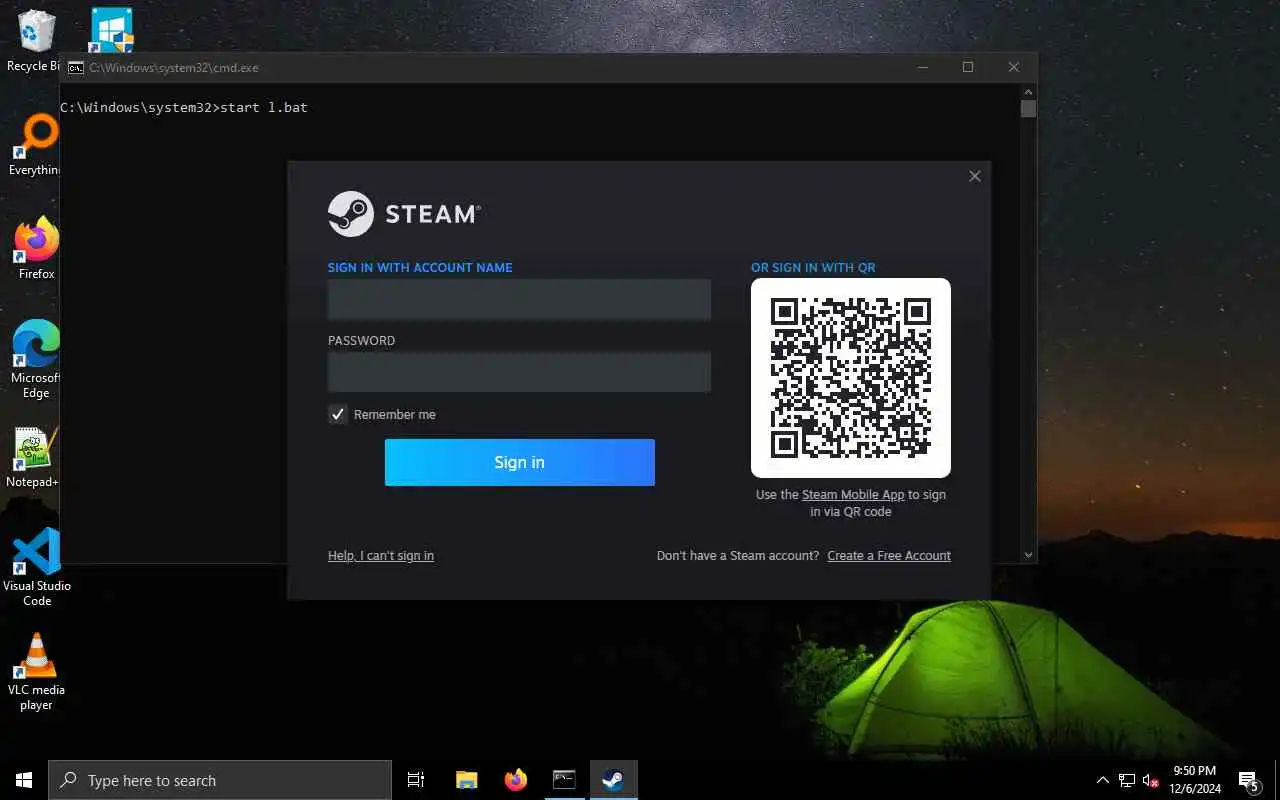Open Task View from the taskbar
The height and width of the screenshot is (800, 1280).
coord(416,780)
